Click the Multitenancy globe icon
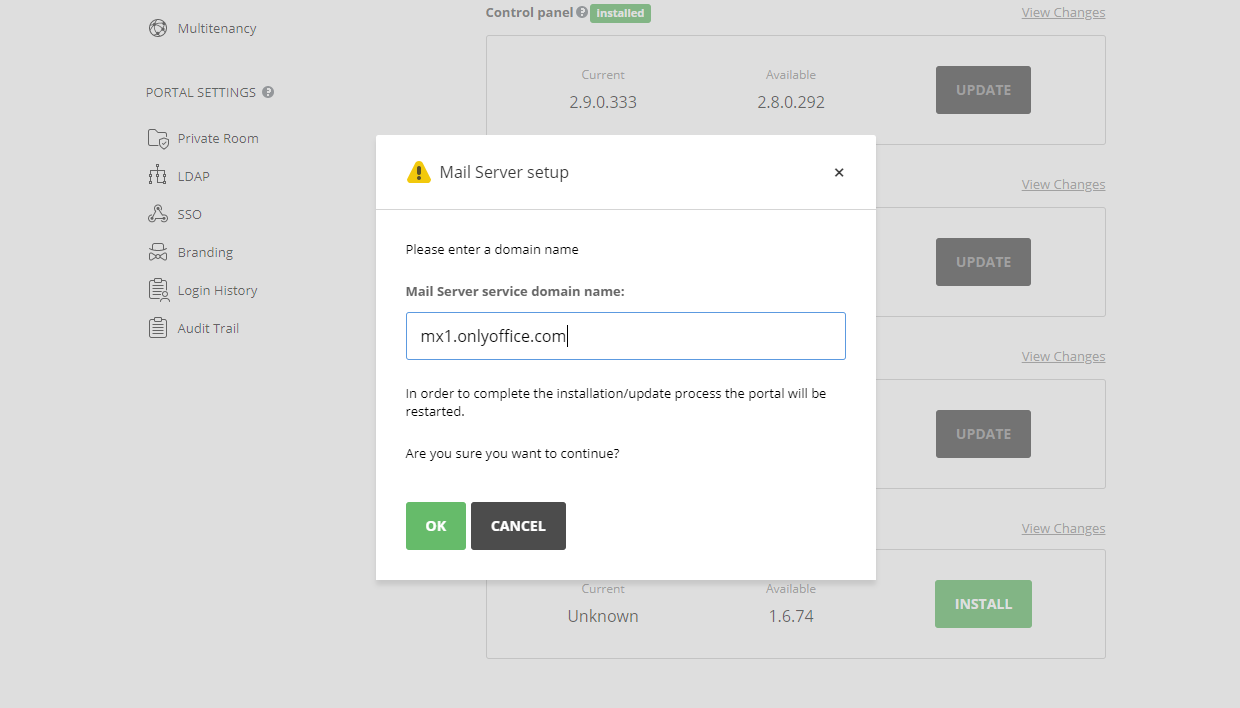This screenshot has width=1240, height=708. [x=158, y=28]
